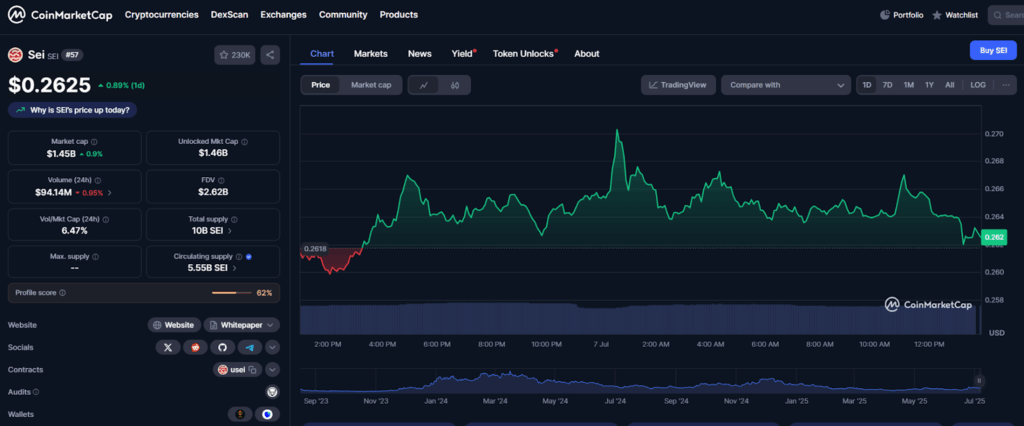The width and height of the screenshot is (1024, 426).
Task: Show FDV info tooltip icon
Action: 223,180
